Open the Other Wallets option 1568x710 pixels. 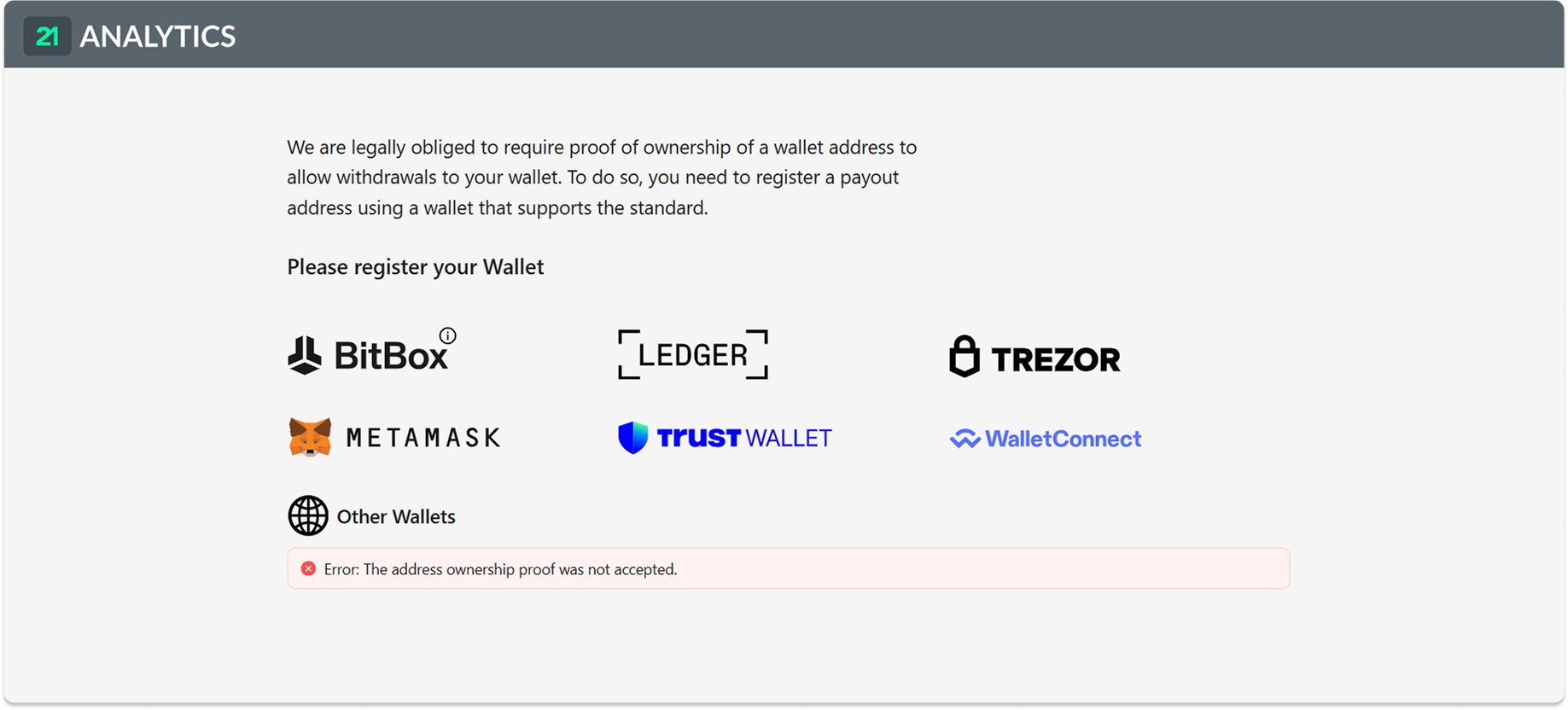click(396, 516)
